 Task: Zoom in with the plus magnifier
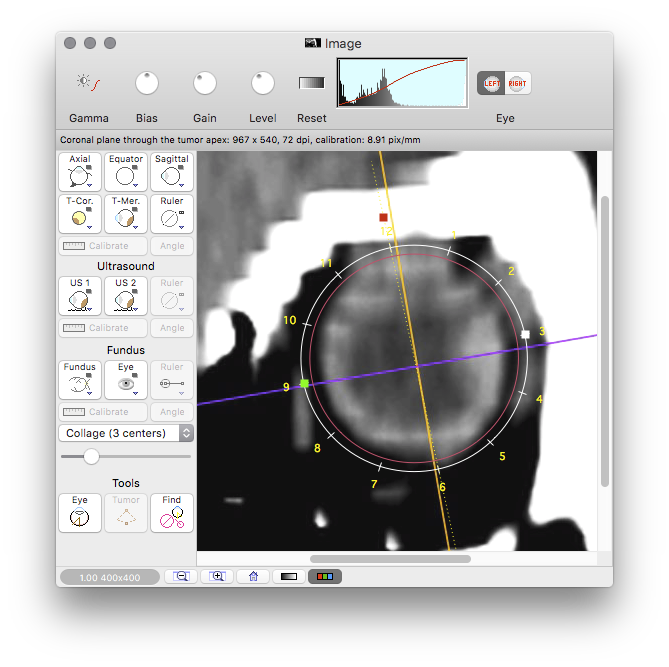(x=218, y=577)
